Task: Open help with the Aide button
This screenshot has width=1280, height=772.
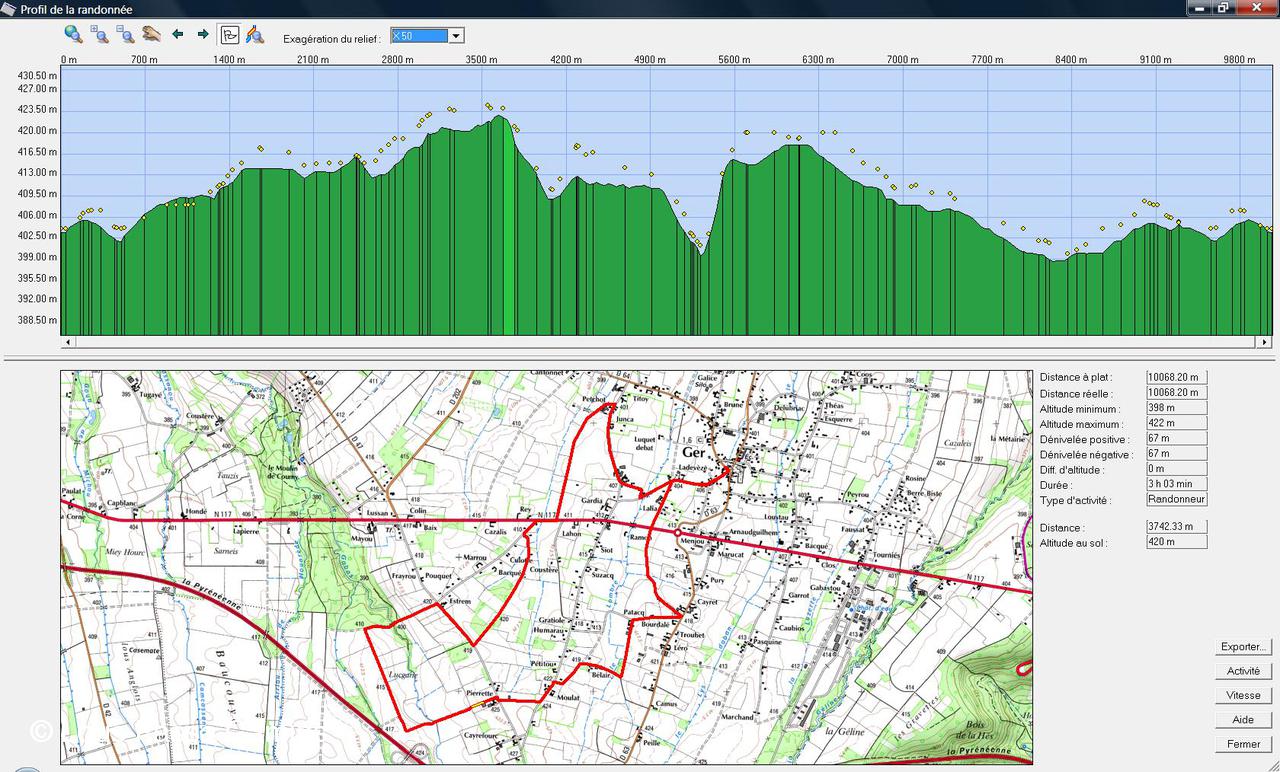Action: (1244, 720)
